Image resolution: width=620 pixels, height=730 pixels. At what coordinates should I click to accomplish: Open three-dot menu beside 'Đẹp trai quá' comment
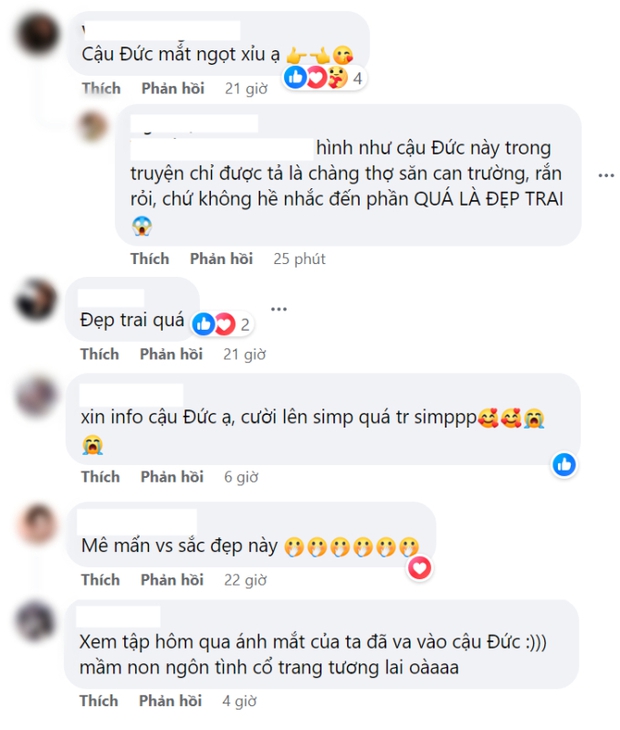pyautogui.click(x=278, y=309)
